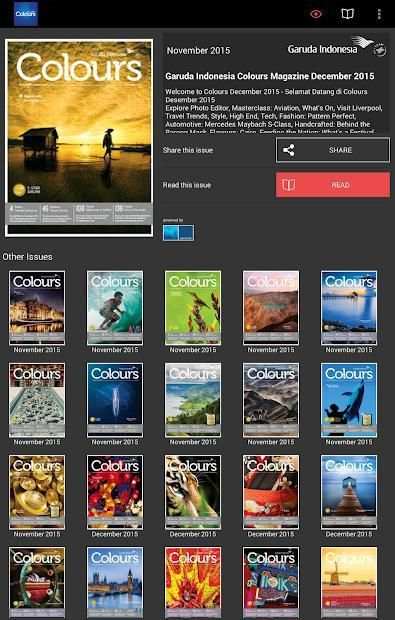Image resolution: width=395 pixels, height=620 pixels.
Task: Click the issue description text block
Action: [x=274, y=112]
